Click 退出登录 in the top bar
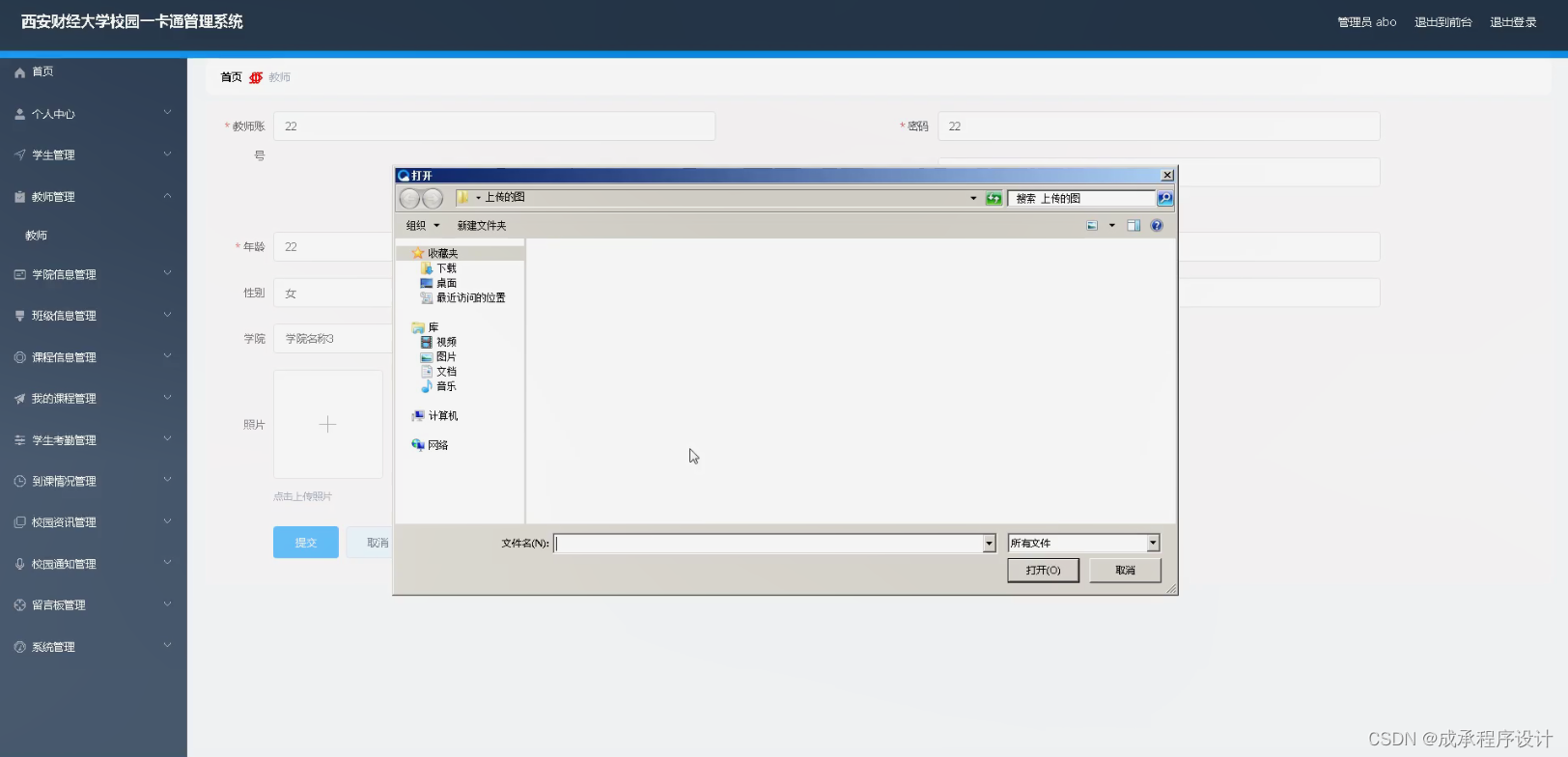The image size is (1568, 757). tap(1513, 22)
